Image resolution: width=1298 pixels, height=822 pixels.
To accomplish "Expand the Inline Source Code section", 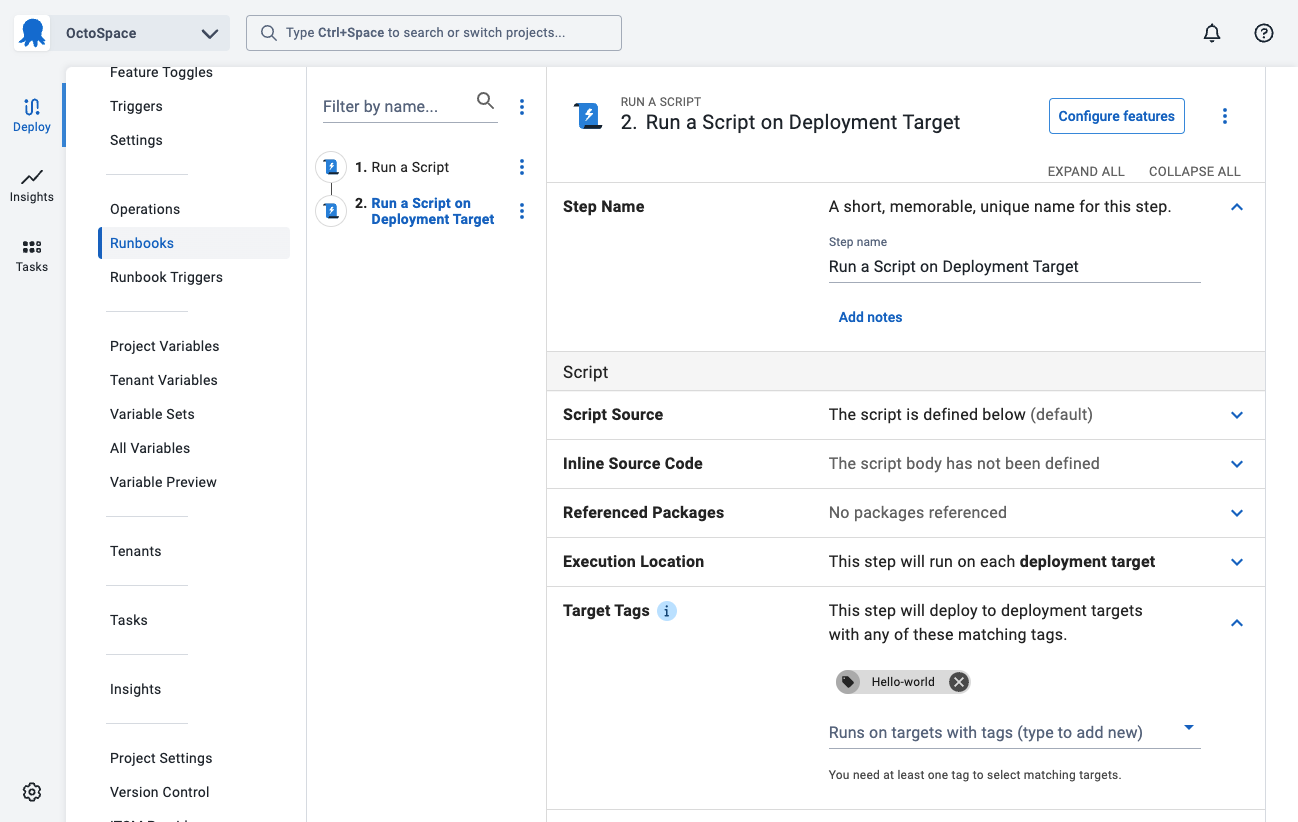I will 1237,464.
